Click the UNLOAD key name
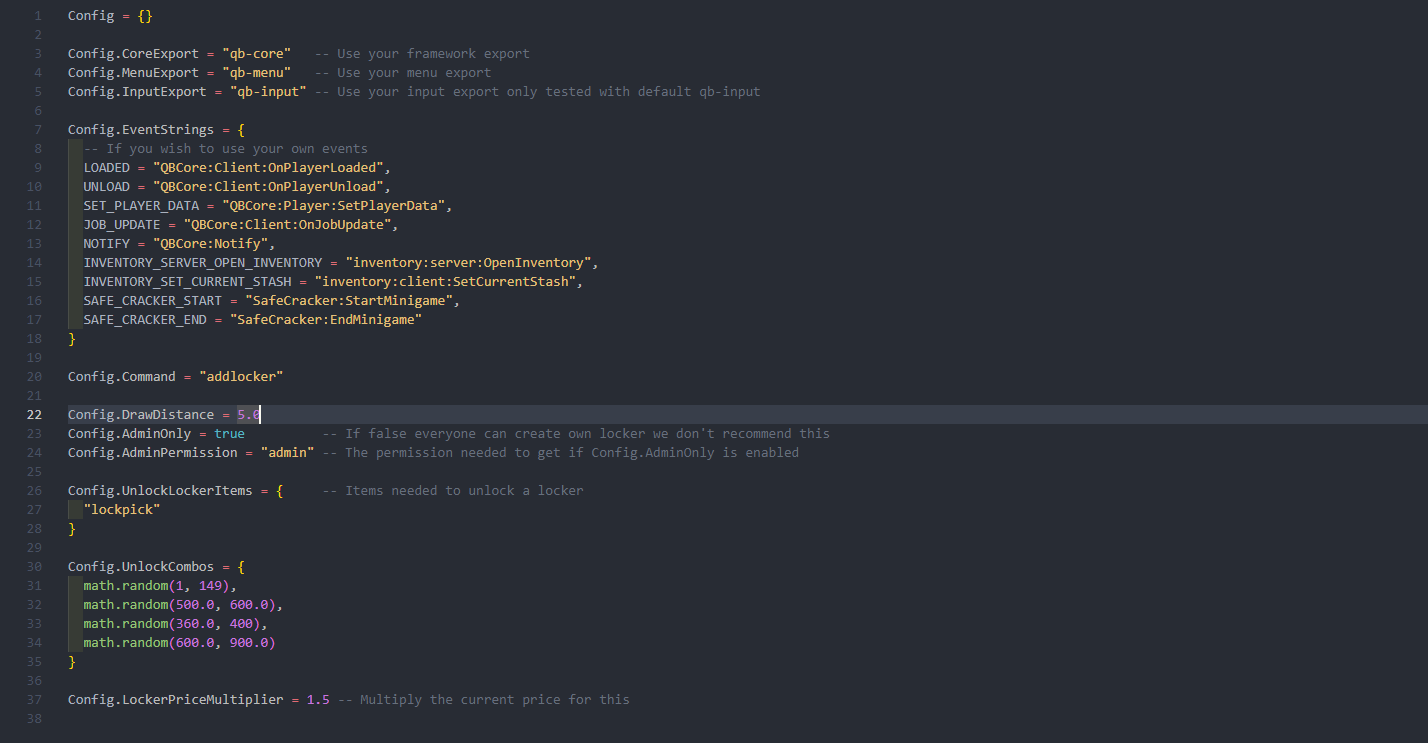Viewport: 1428px width, 743px height. click(107, 187)
